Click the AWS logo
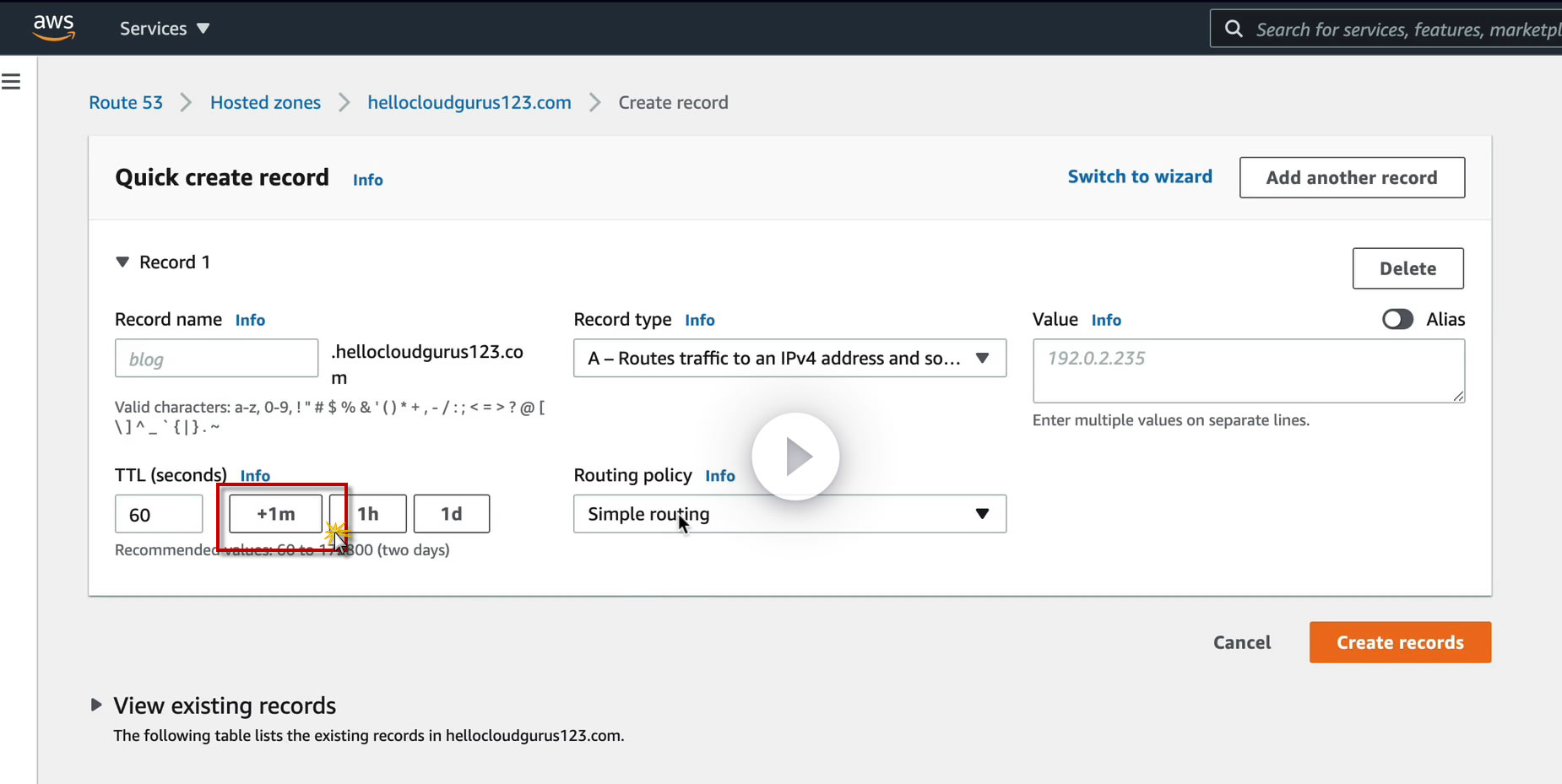The image size is (1562, 784). (54, 27)
